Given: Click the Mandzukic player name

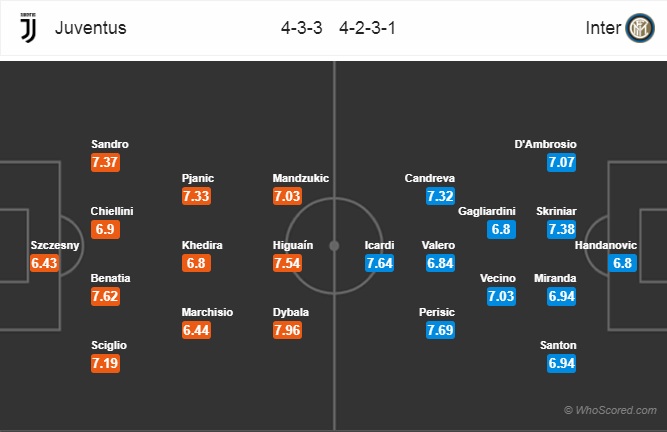Looking at the screenshot, I should tap(301, 178).
